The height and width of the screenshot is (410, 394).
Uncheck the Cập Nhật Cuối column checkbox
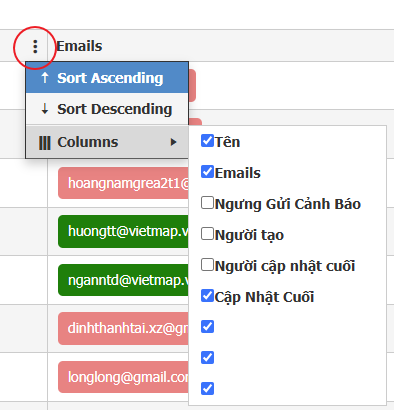click(207, 296)
